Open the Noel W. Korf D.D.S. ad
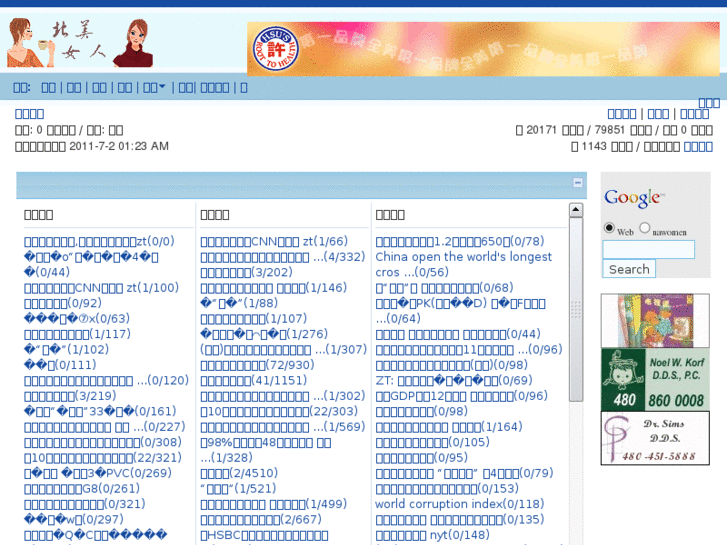The height and width of the screenshot is (545, 727). coord(655,380)
